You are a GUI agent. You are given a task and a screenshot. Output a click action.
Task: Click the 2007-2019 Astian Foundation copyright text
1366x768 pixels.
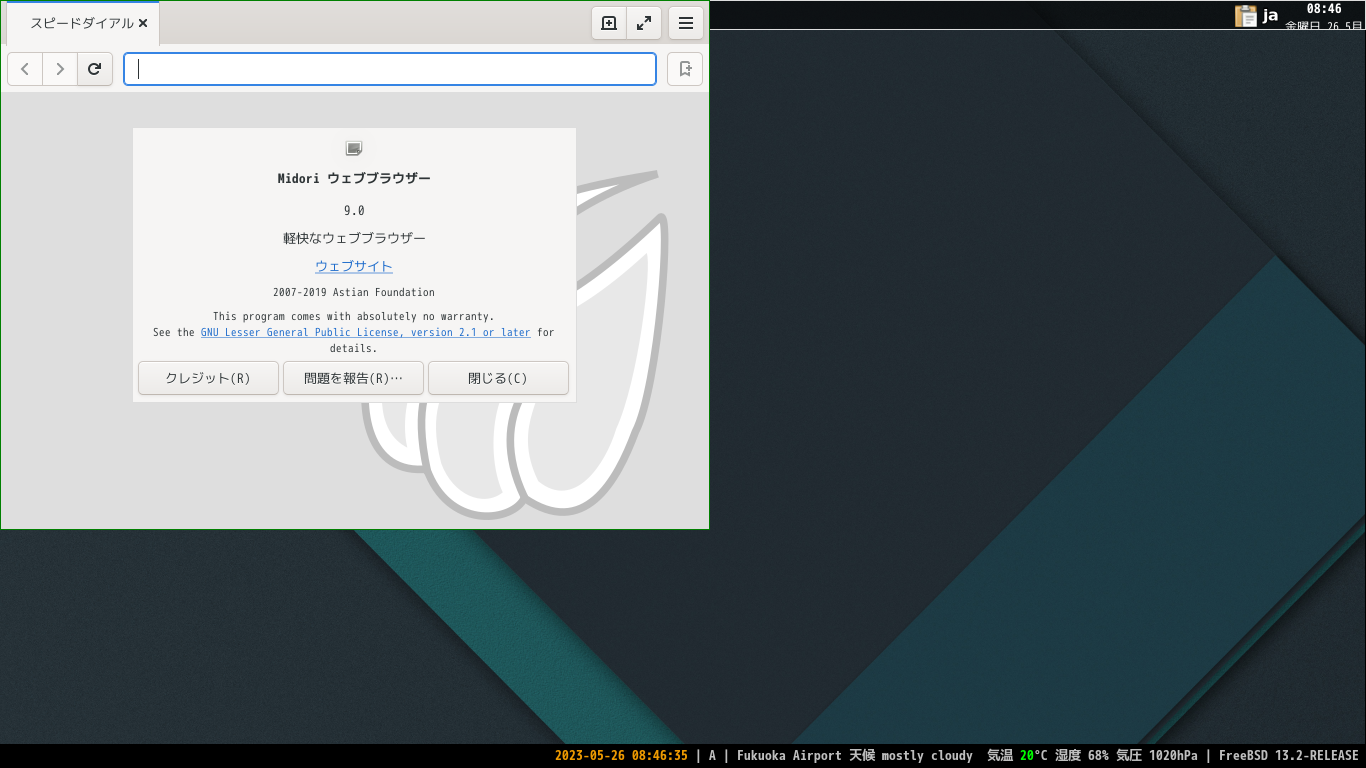pos(354,292)
